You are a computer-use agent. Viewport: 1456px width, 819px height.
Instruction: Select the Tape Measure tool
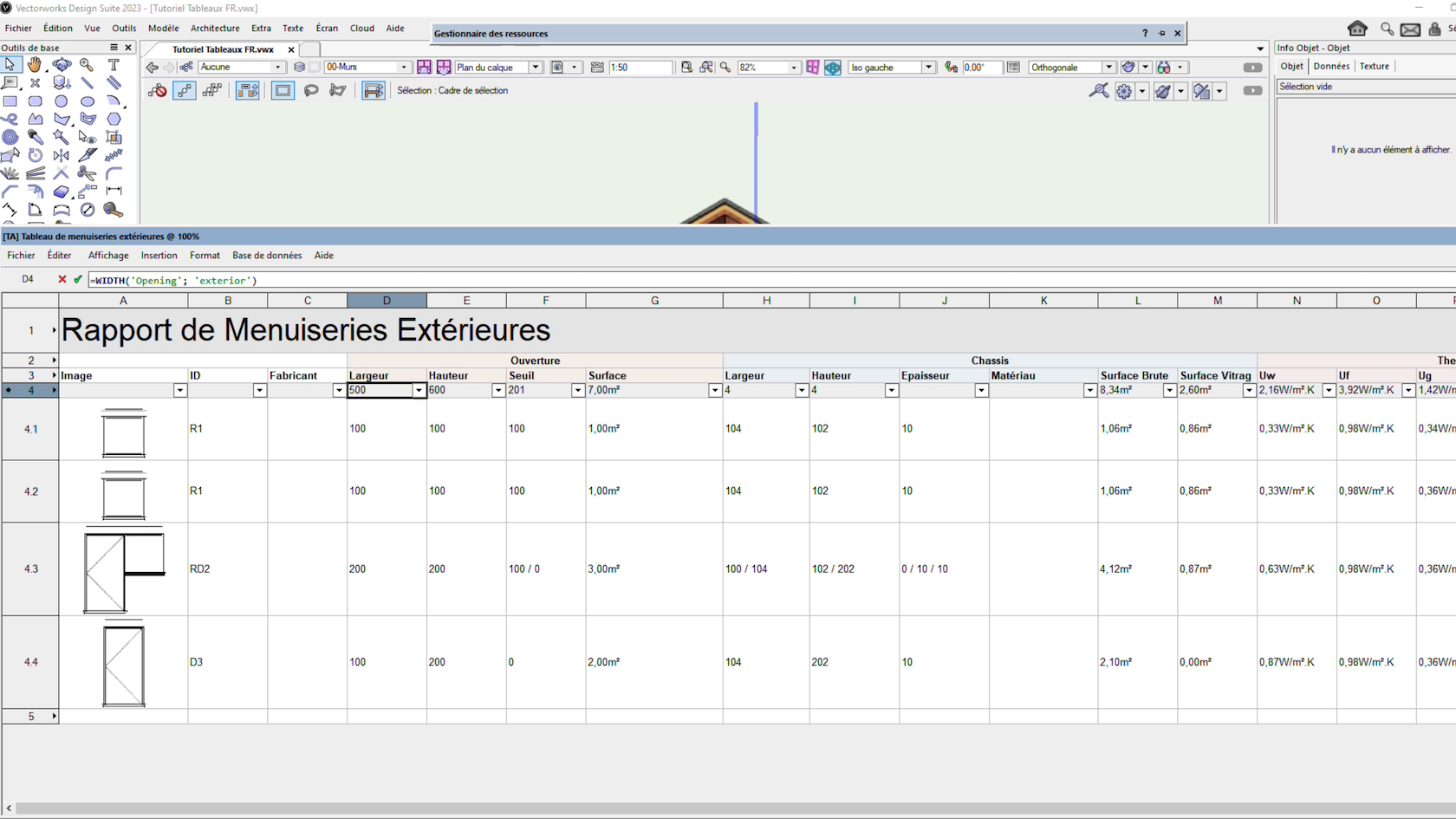click(x=114, y=210)
